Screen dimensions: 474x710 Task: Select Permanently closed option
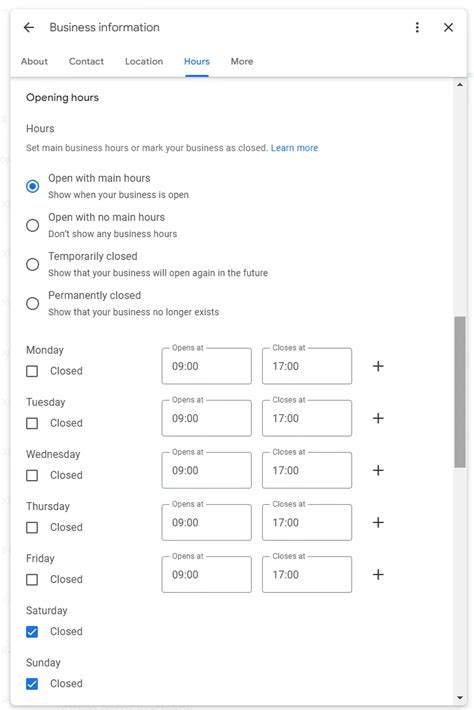pyautogui.click(x=33, y=303)
